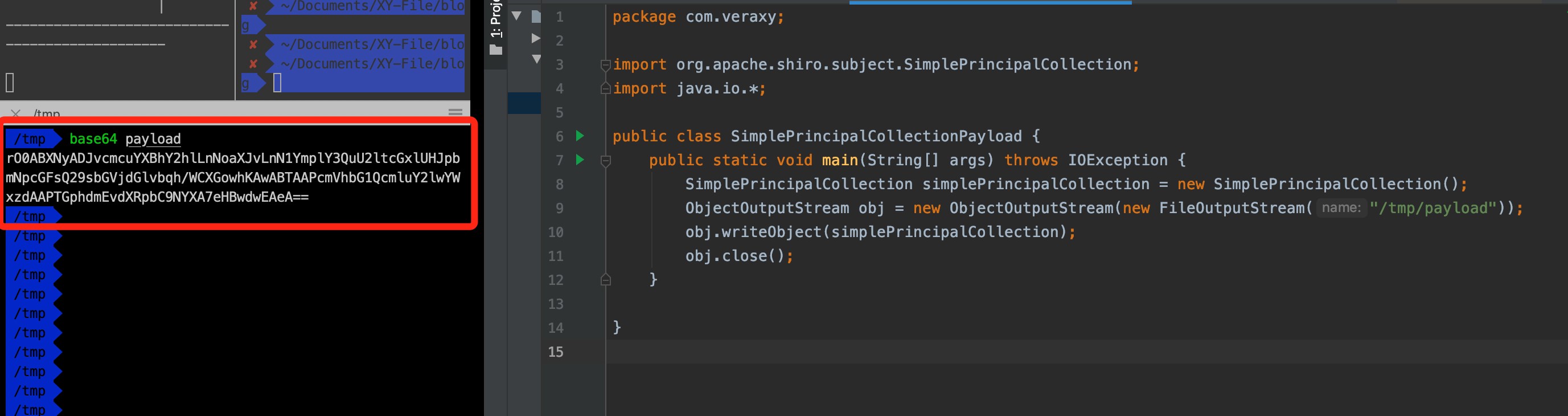Click the empty editor line 15
Image resolution: width=1568 pixels, height=416 pixels.
click(x=1086, y=352)
